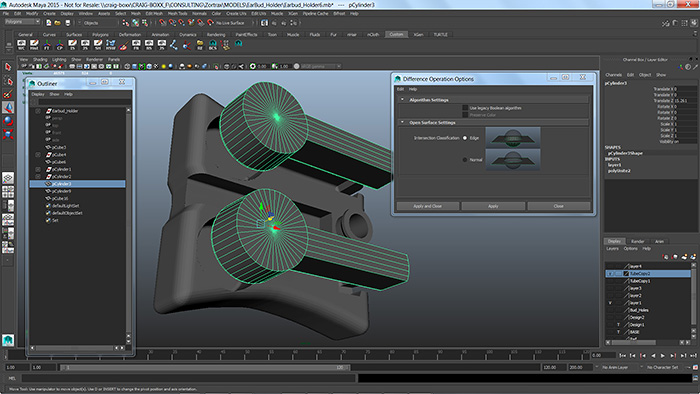Click the paint palette shelf icon
This screenshot has width=700, height=394.
click(x=124, y=45)
